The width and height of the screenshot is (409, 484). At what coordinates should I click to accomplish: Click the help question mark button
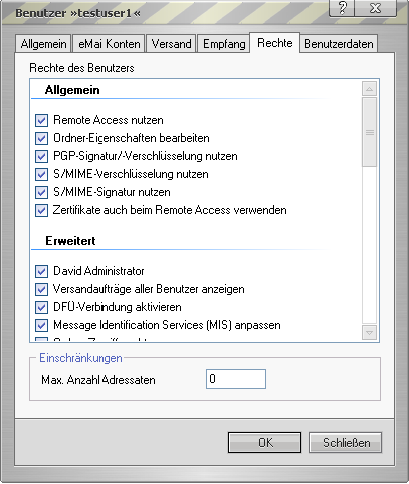point(342,8)
